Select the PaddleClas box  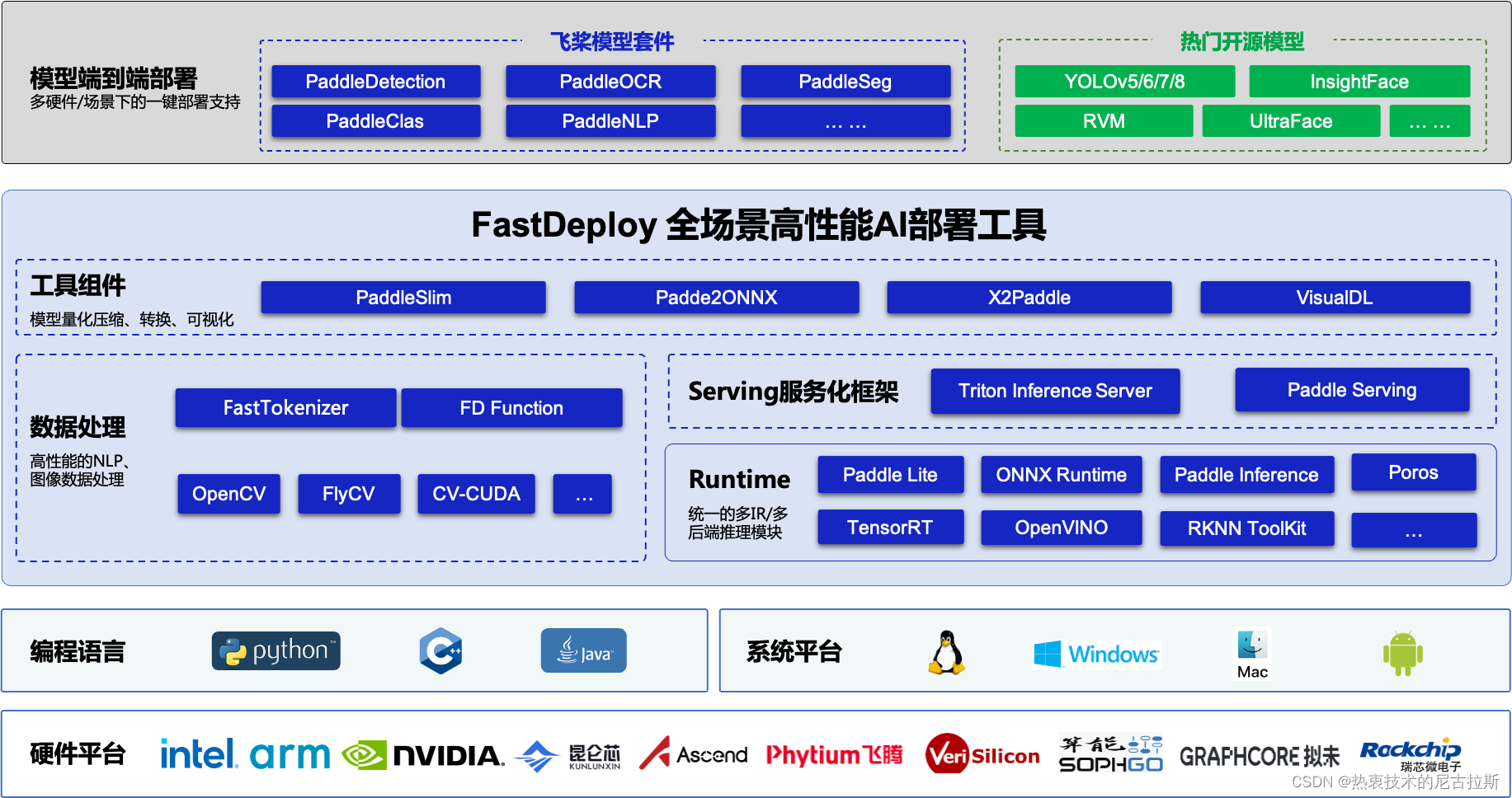(375, 121)
